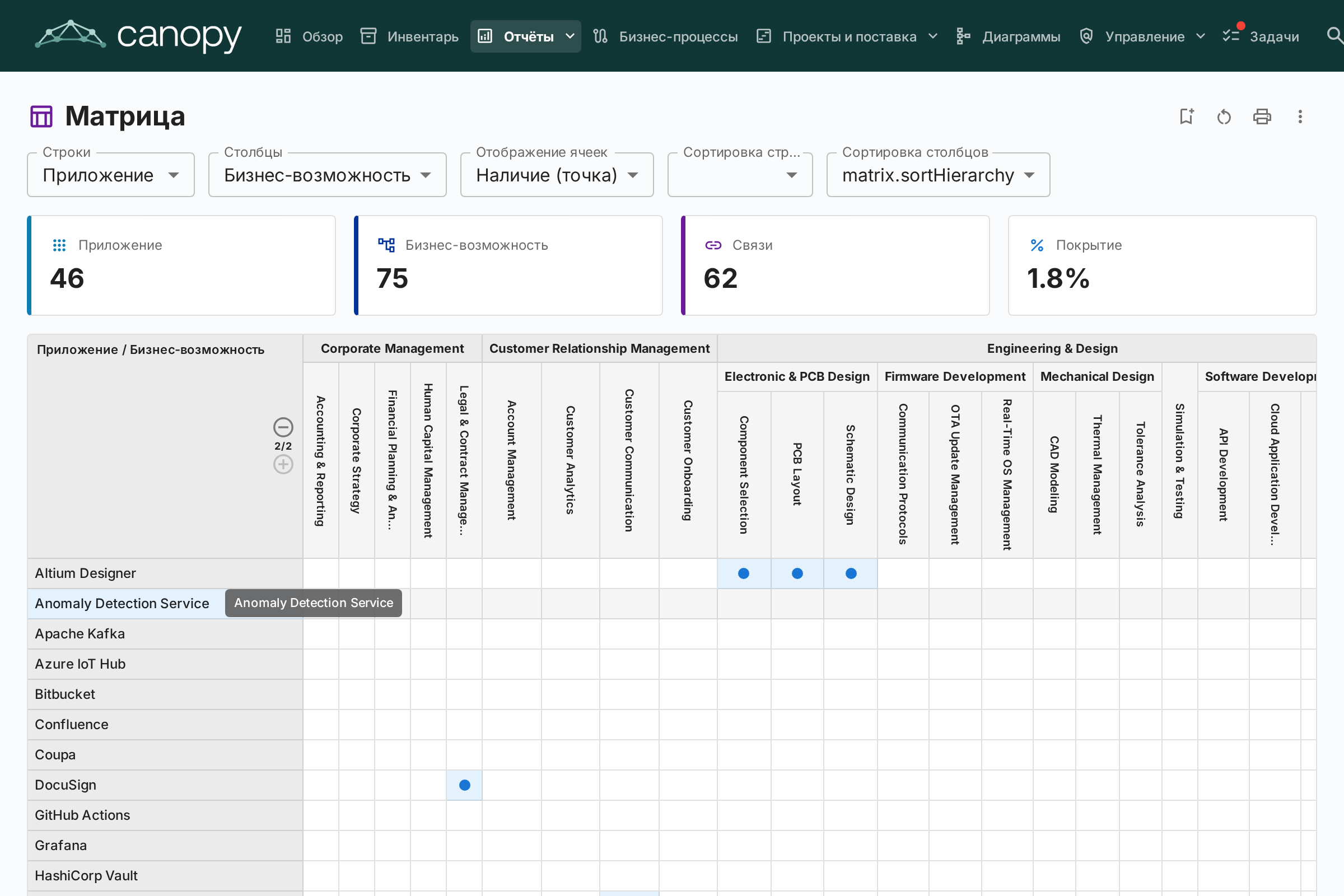Select the Altium Designer row
The height and width of the screenshot is (896, 1344).
point(165,573)
